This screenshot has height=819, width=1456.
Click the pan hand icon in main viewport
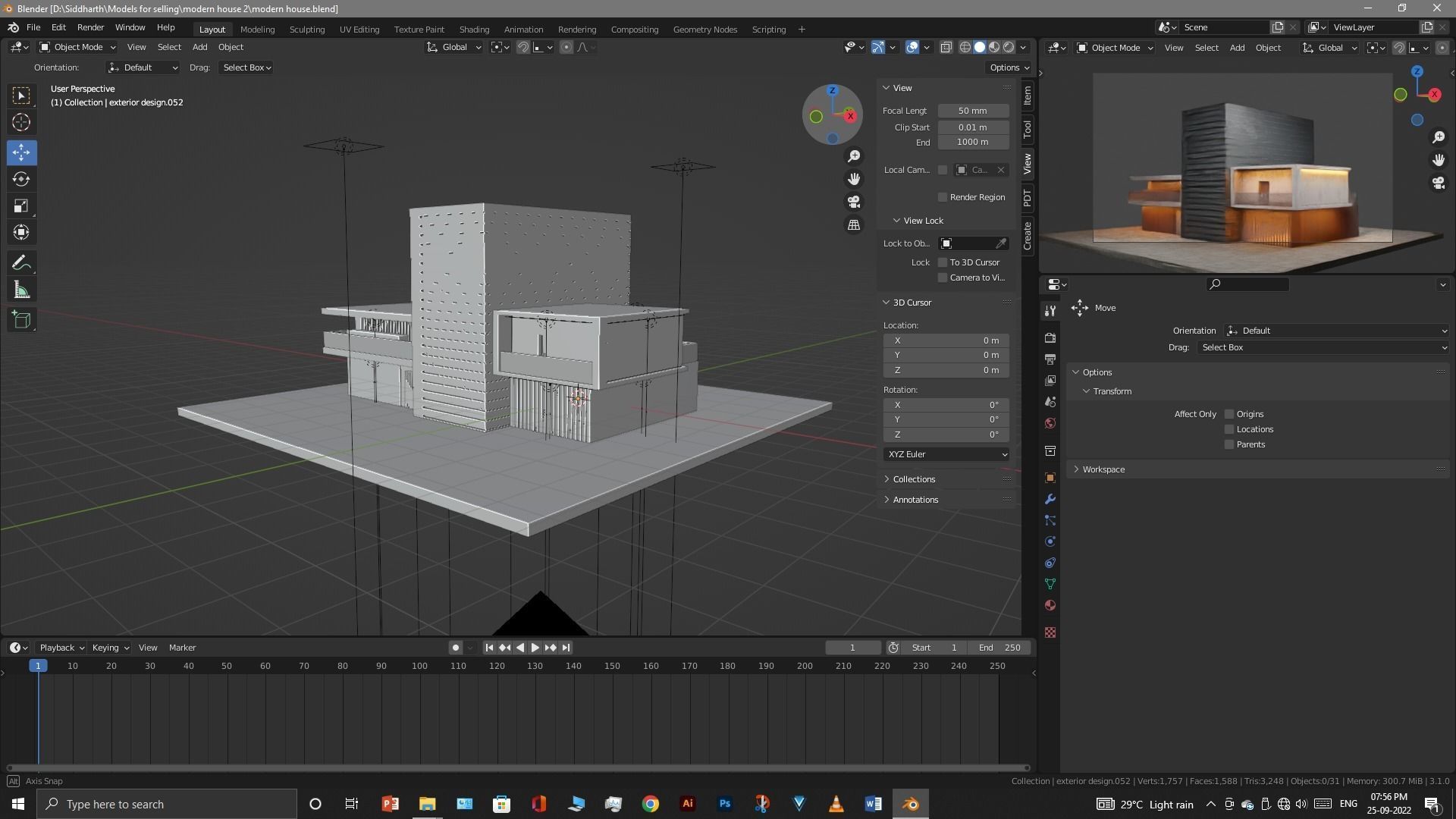854,179
